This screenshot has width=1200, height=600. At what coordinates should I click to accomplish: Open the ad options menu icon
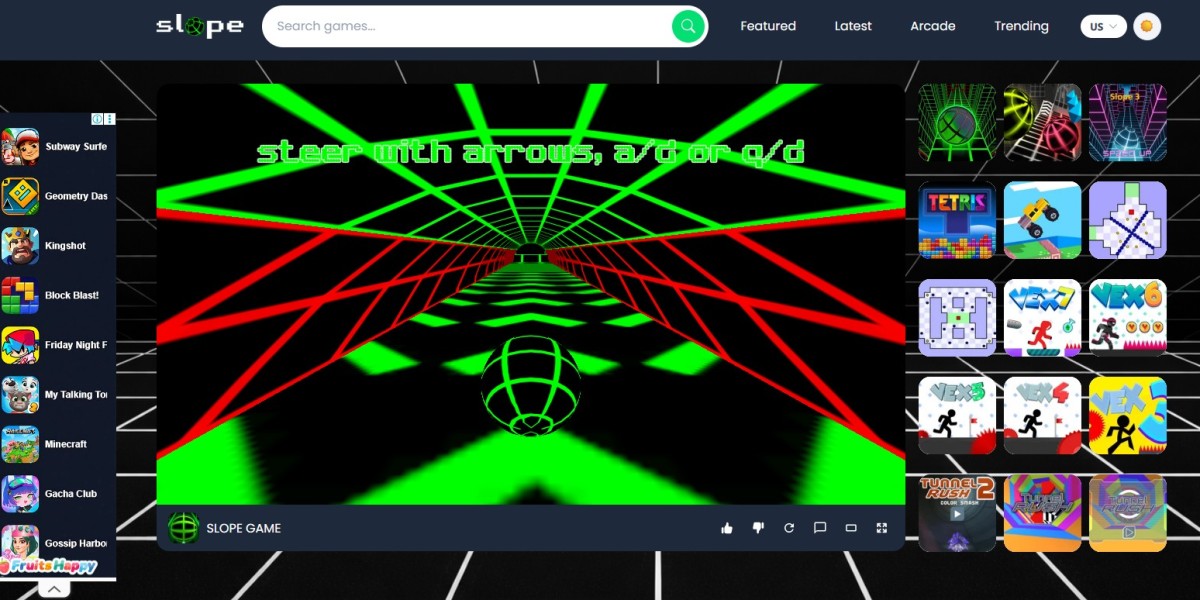coord(110,119)
